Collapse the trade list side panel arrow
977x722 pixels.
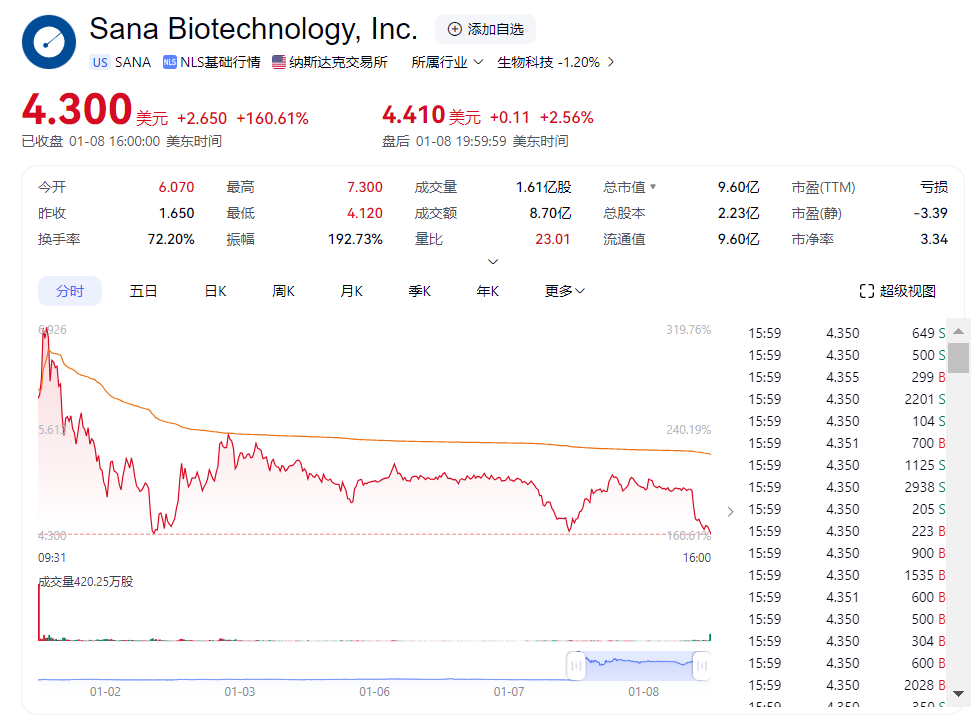pyautogui.click(x=730, y=511)
